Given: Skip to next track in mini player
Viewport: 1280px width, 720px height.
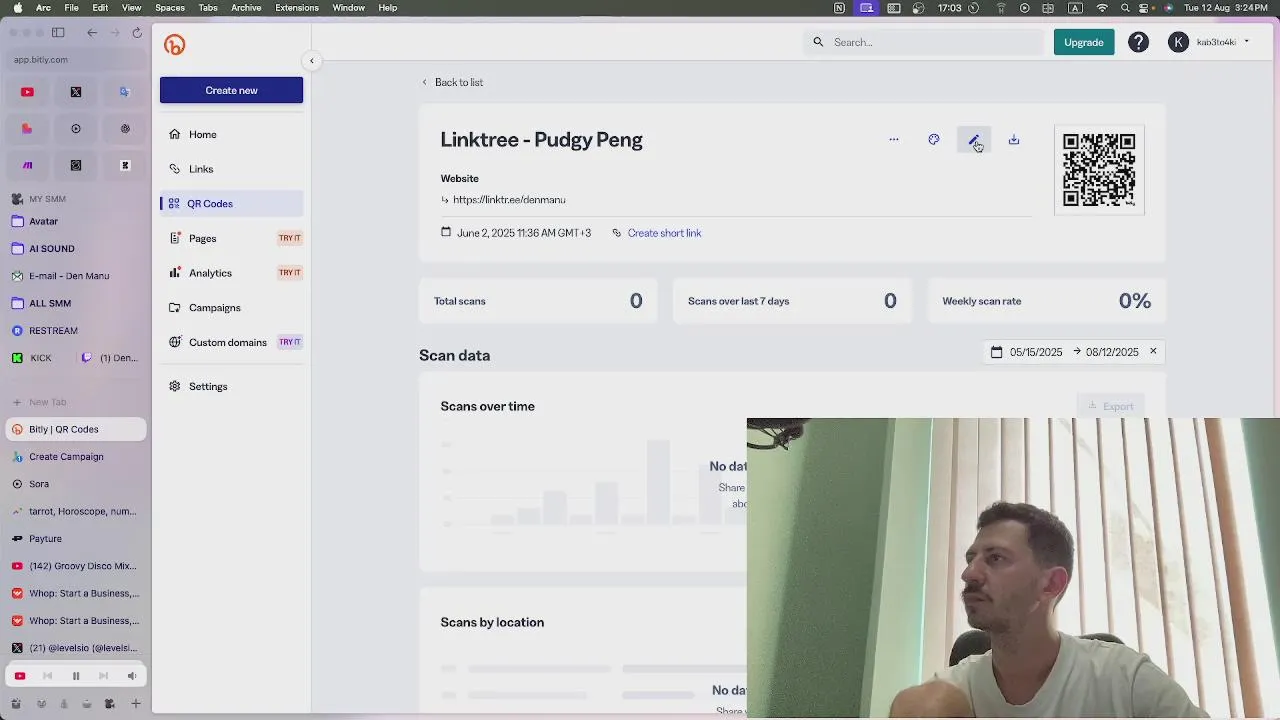Looking at the screenshot, I should [103, 676].
